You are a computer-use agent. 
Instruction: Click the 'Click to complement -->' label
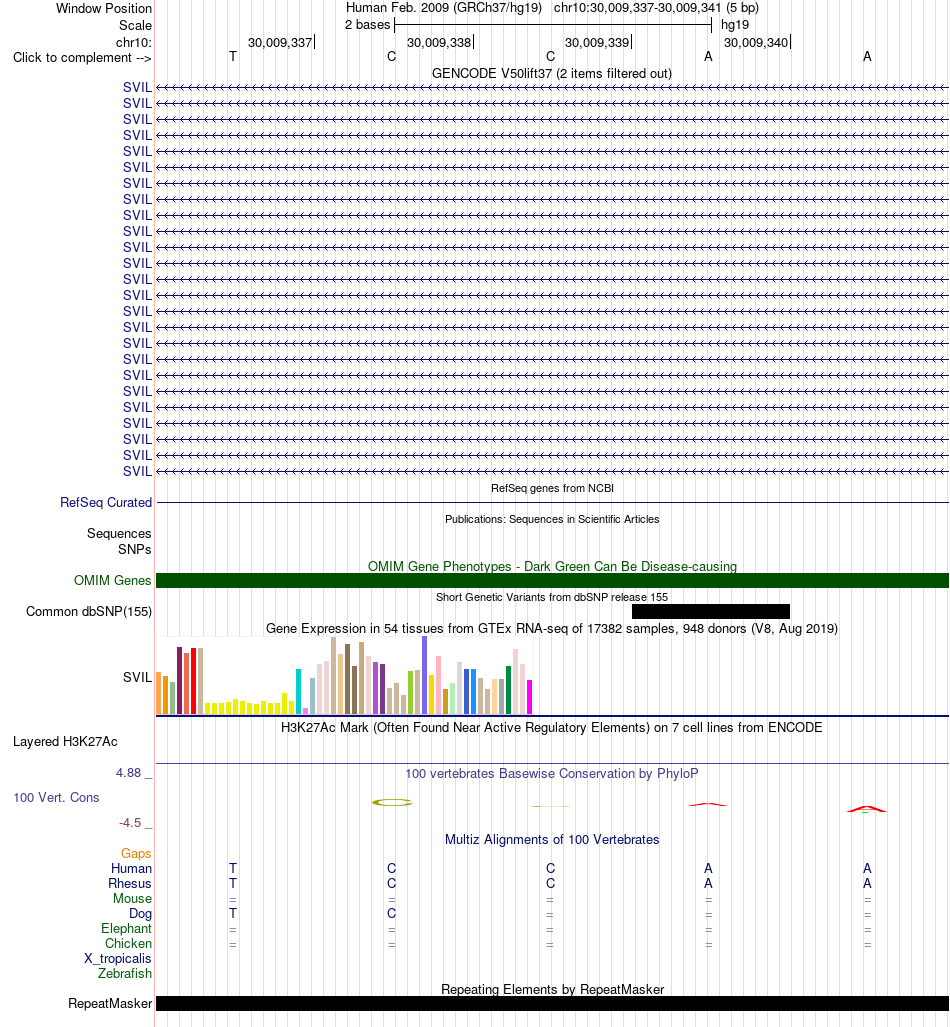click(x=82, y=58)
